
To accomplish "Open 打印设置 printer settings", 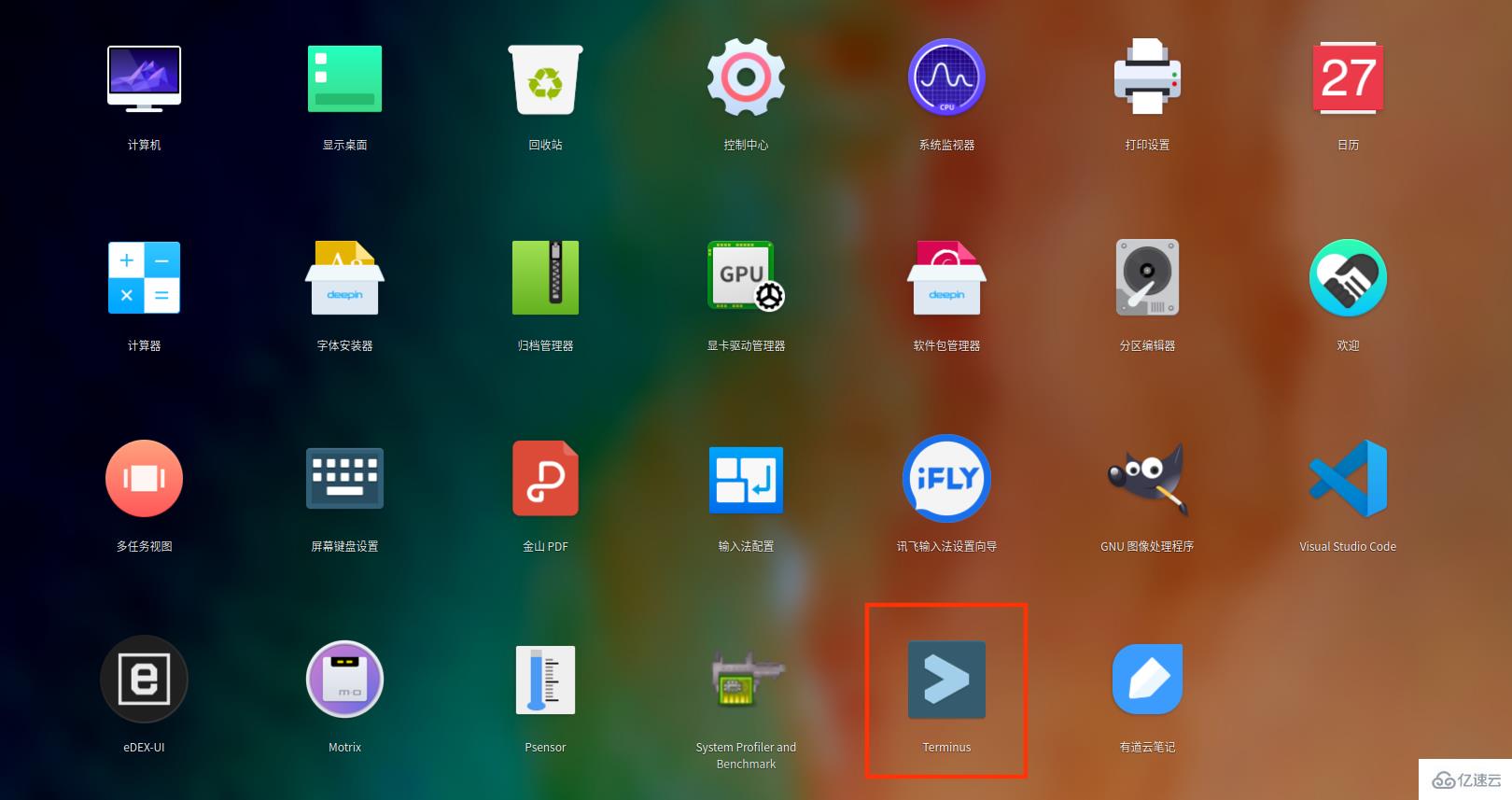I will point(1147,77).
